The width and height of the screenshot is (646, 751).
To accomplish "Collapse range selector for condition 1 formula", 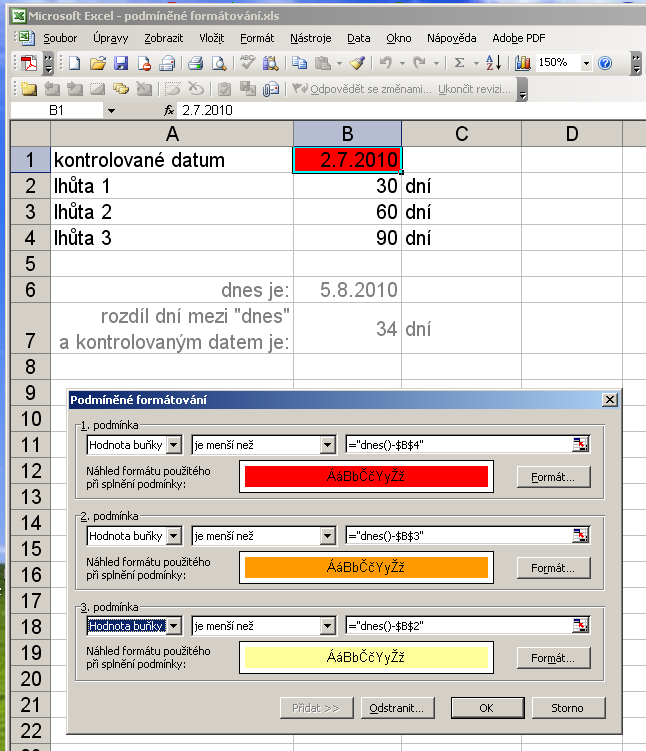I will (581, 445).
